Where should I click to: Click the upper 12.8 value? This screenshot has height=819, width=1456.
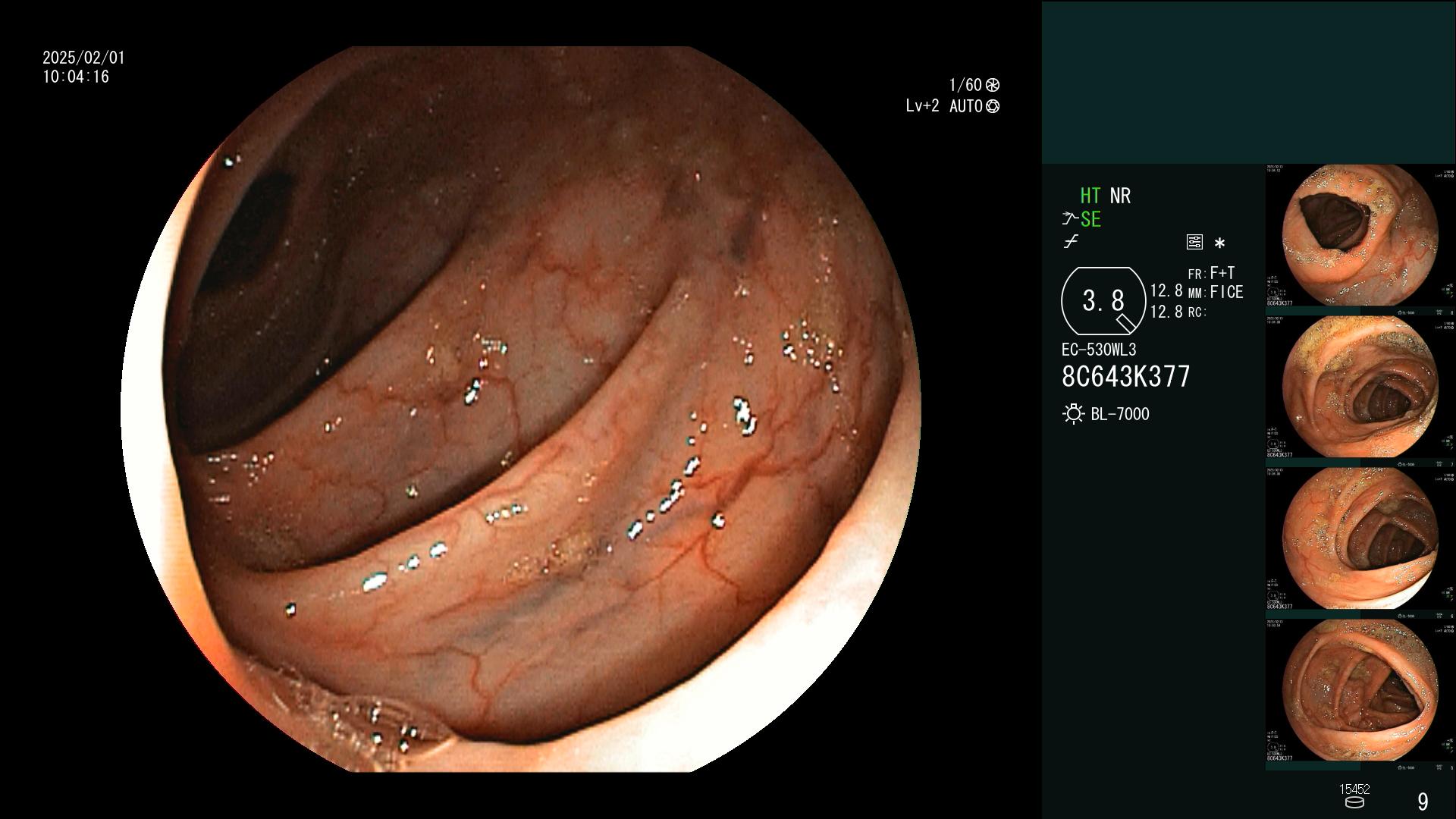click(1166, 291)
